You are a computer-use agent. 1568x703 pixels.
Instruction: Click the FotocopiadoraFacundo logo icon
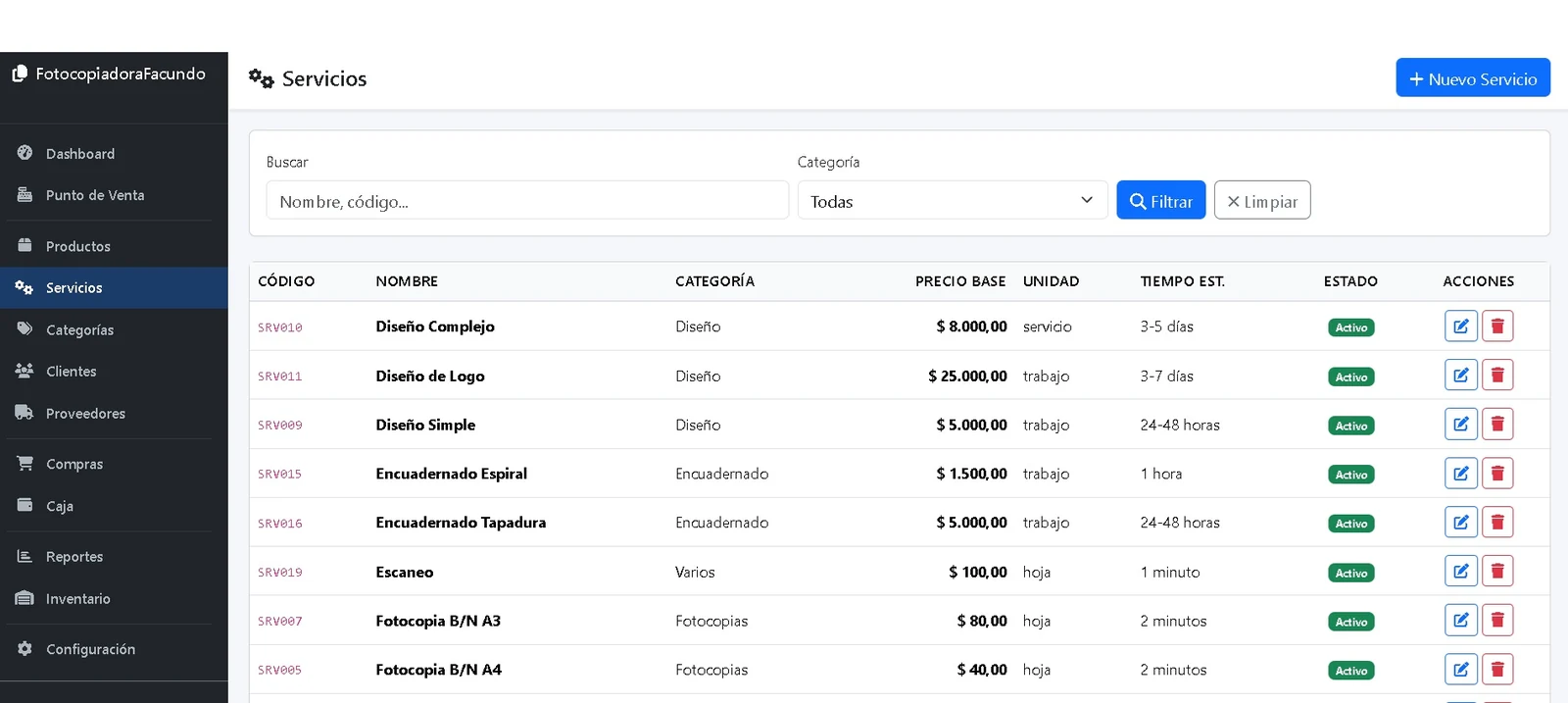point(20,74)
